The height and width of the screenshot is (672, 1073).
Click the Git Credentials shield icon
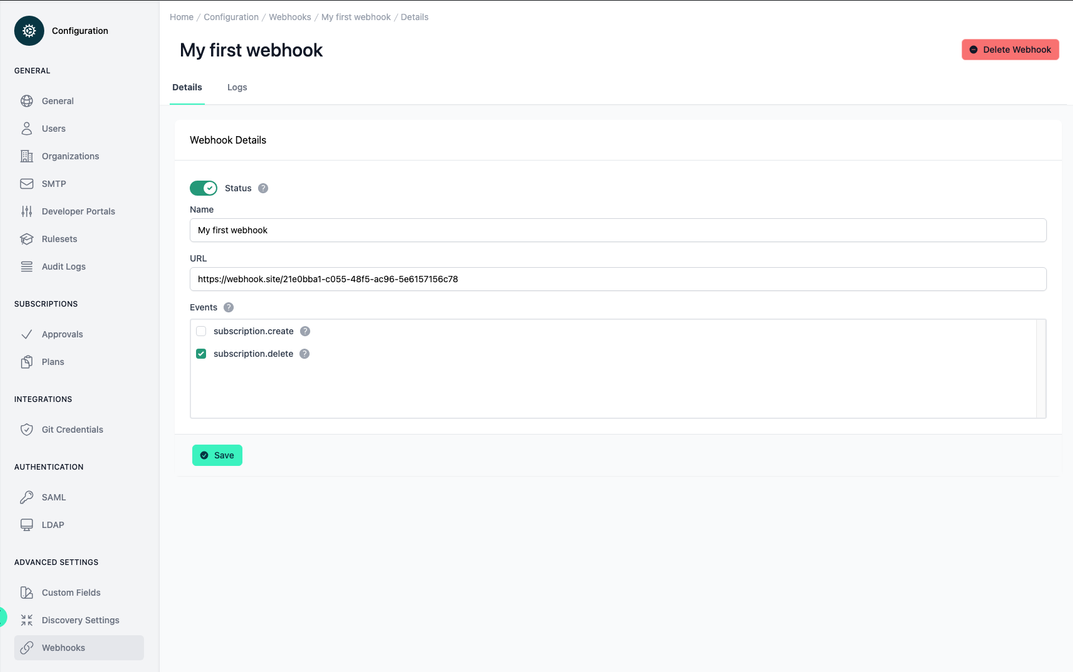[26, 429]
